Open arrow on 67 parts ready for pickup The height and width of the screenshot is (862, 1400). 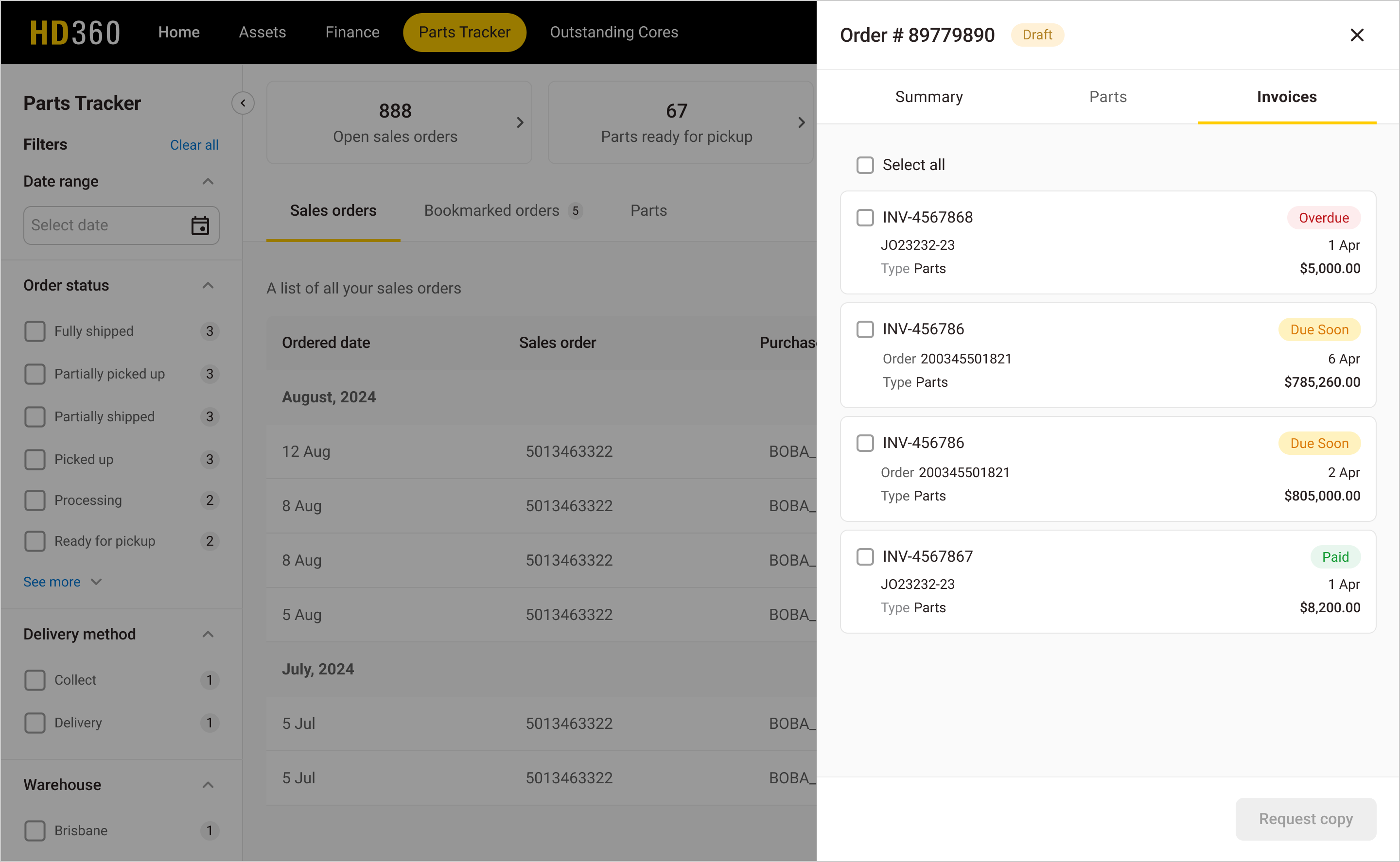[801, 121]
